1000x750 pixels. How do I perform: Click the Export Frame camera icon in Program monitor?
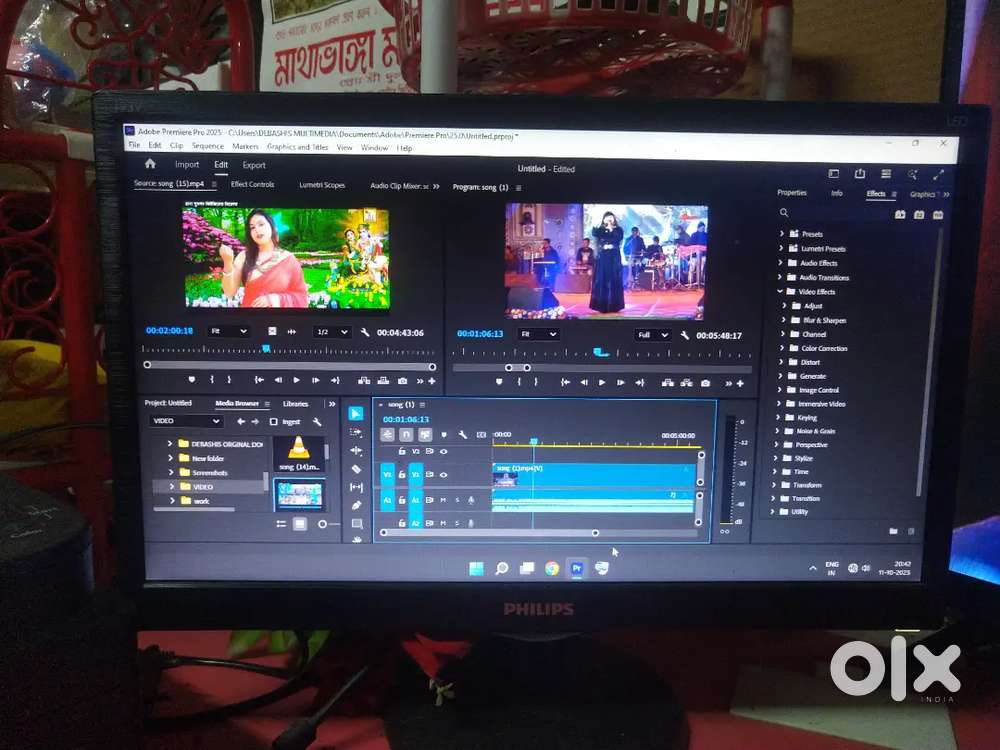coord(705,383)
